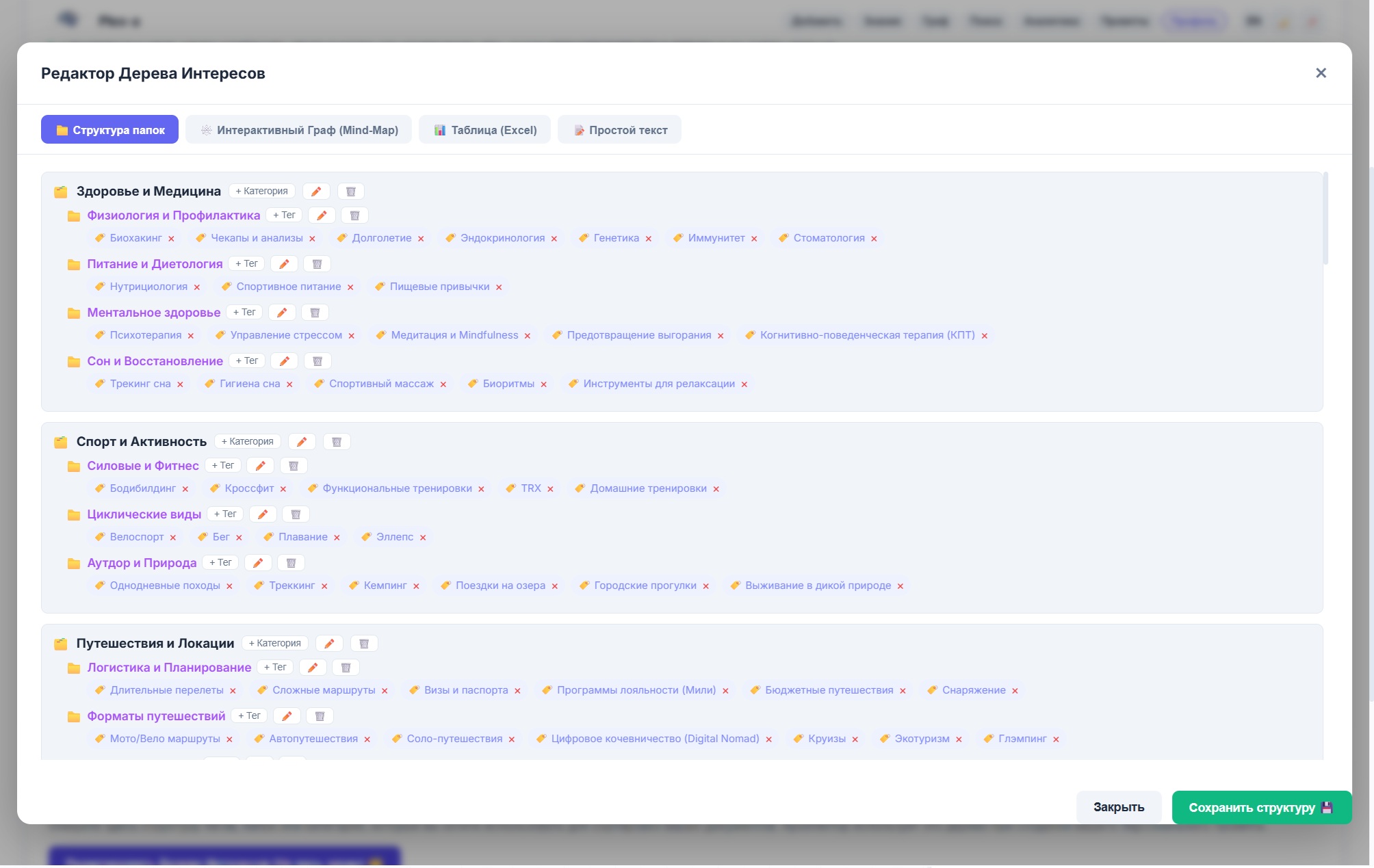The height and width of the screenshot is (868, 1374).
Task: Delete the Форматы путешествий subfolder
Action: click(x=320, y=716)
